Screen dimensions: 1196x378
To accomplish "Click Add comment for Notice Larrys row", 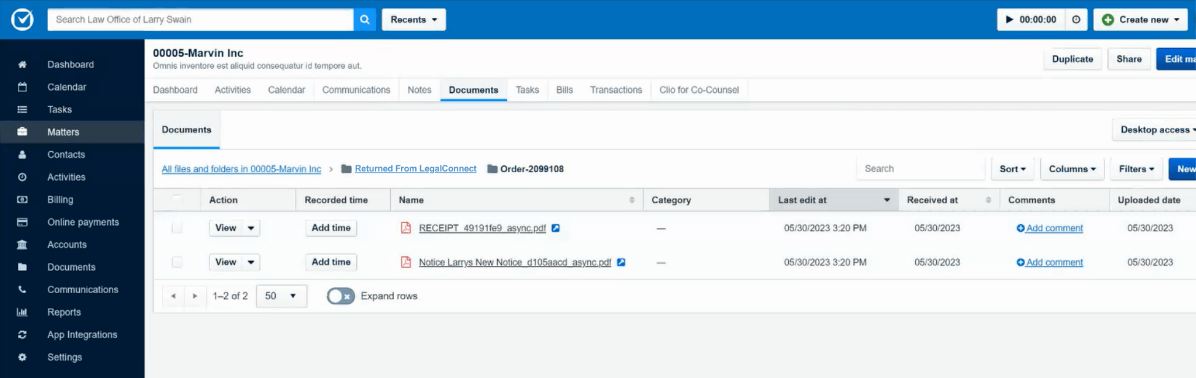I will (x=1050, y=262).
